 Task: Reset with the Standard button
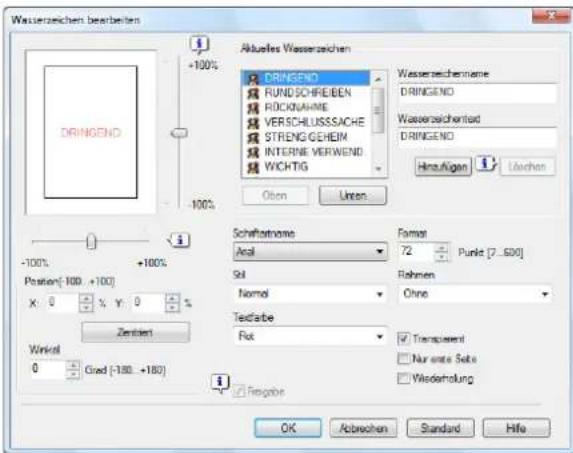pos(440,428)
